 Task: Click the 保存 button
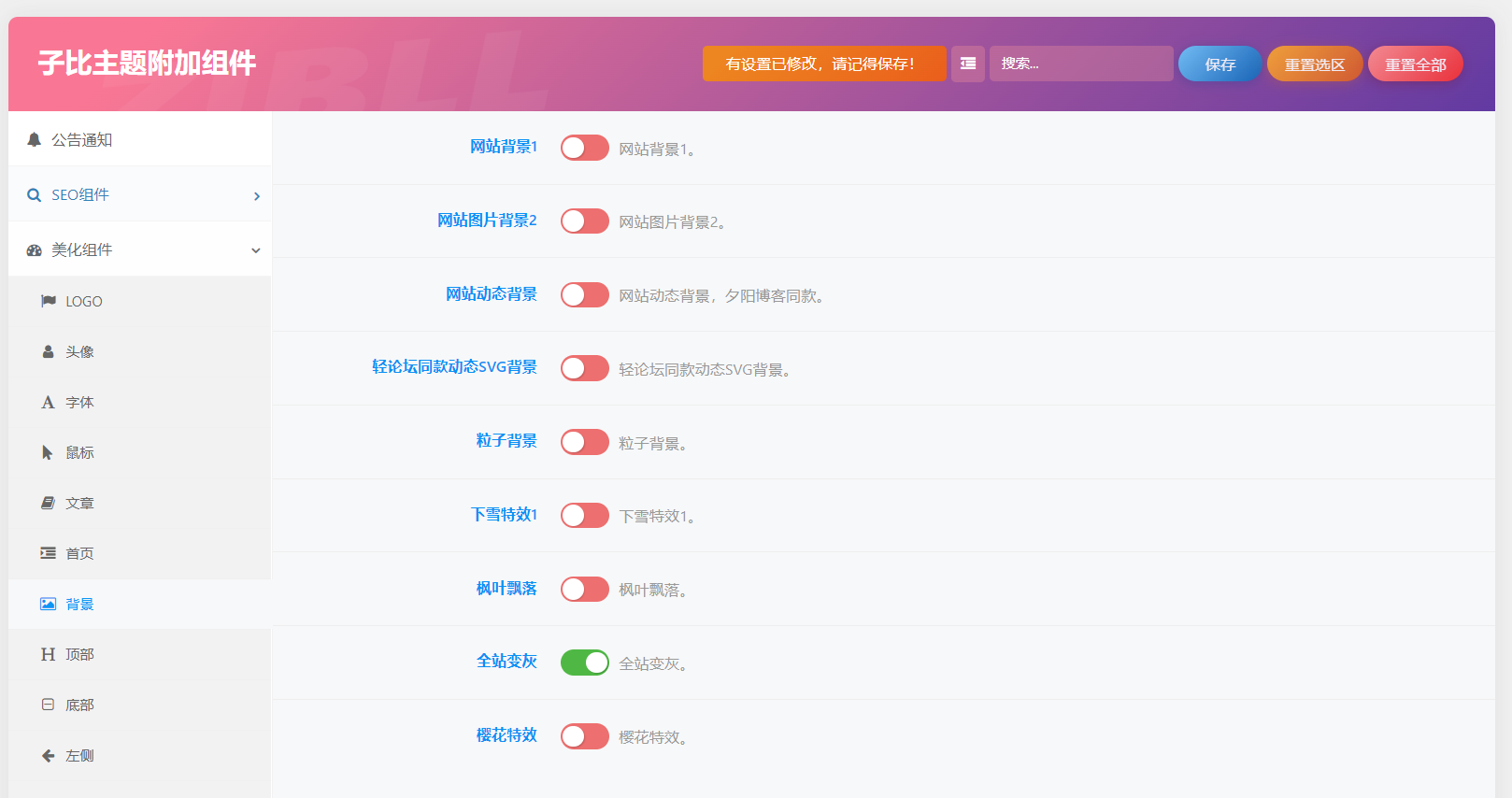coord(1220,64)
